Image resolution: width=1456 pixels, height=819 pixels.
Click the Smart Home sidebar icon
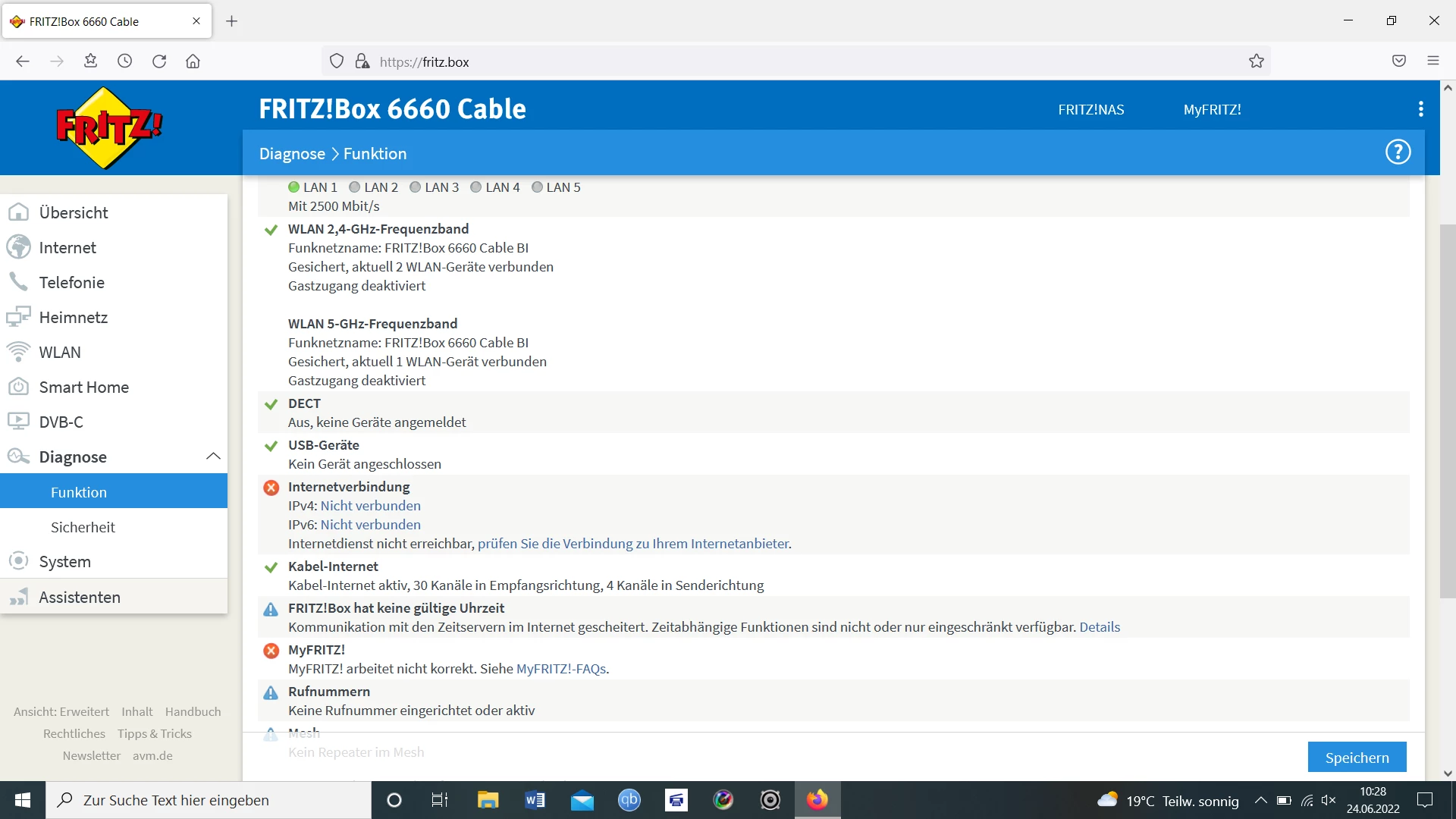(18, 387)
